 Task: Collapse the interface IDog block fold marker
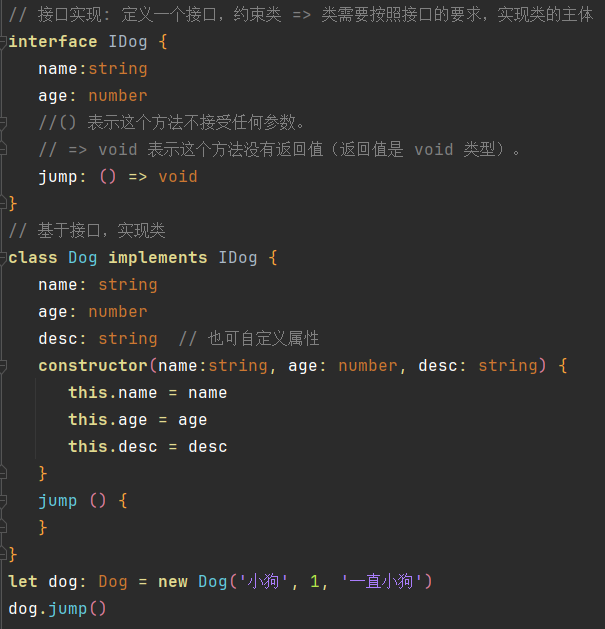click(x=4, y=42)
